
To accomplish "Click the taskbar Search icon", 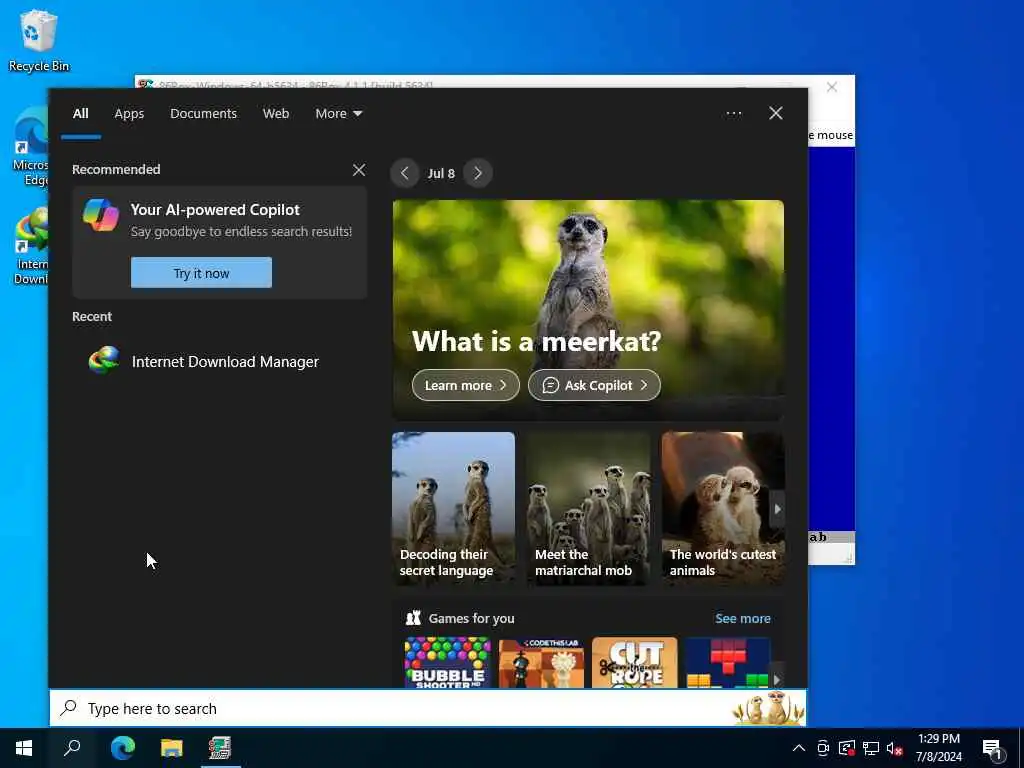I will pos(72,748).
